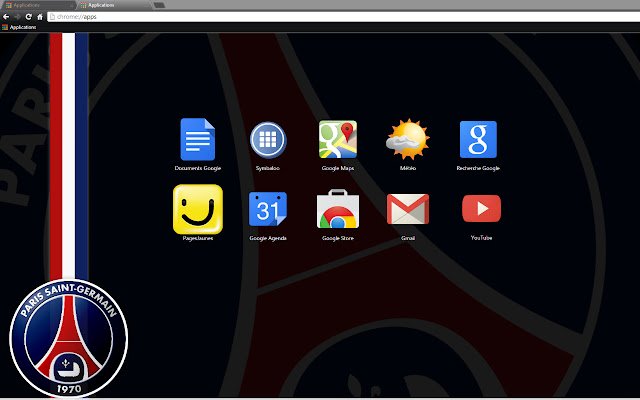The width and height of the screenshot is (640, 400).
Task: Go back with the browser back arrow
Action: point(6,17)
